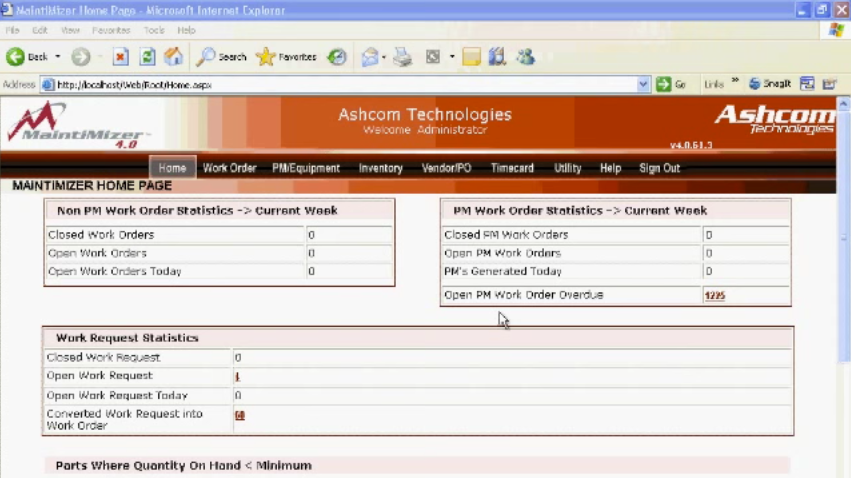Open the File menu
The height and width of the screenshot is (478, 851).
(x=12, y=30)
